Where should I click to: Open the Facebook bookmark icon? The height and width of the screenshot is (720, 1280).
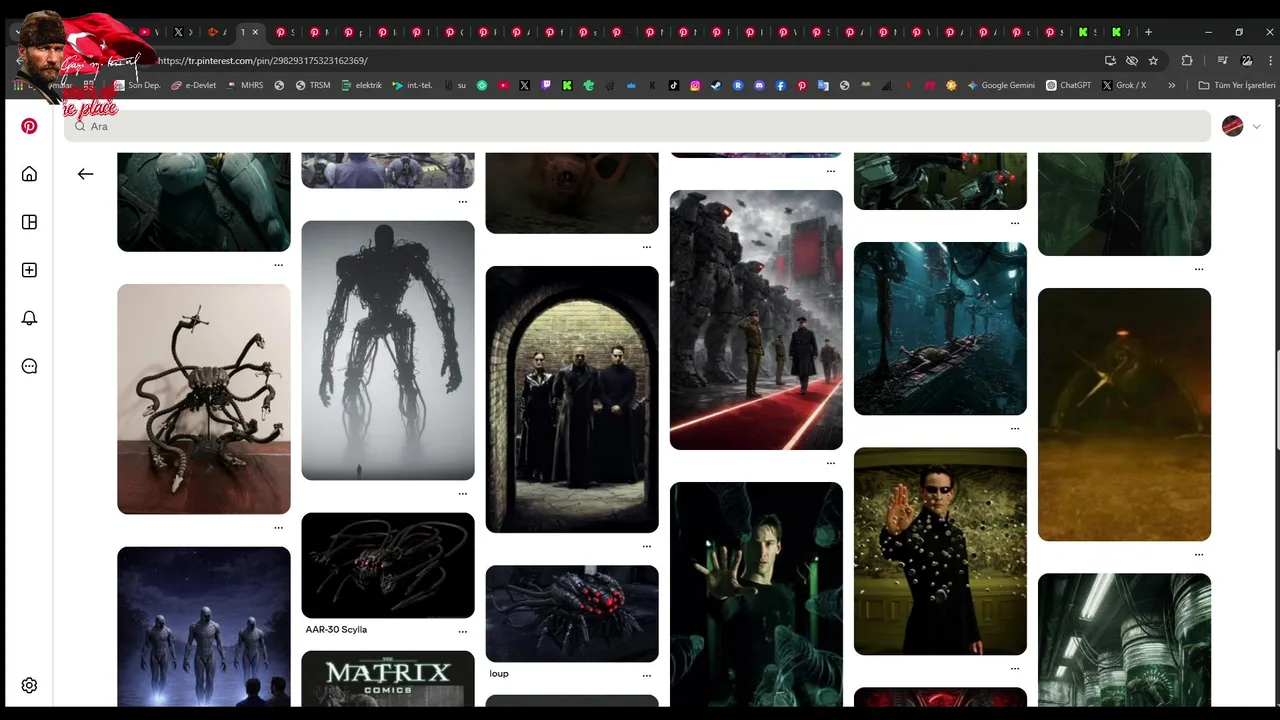pos(780,86)
